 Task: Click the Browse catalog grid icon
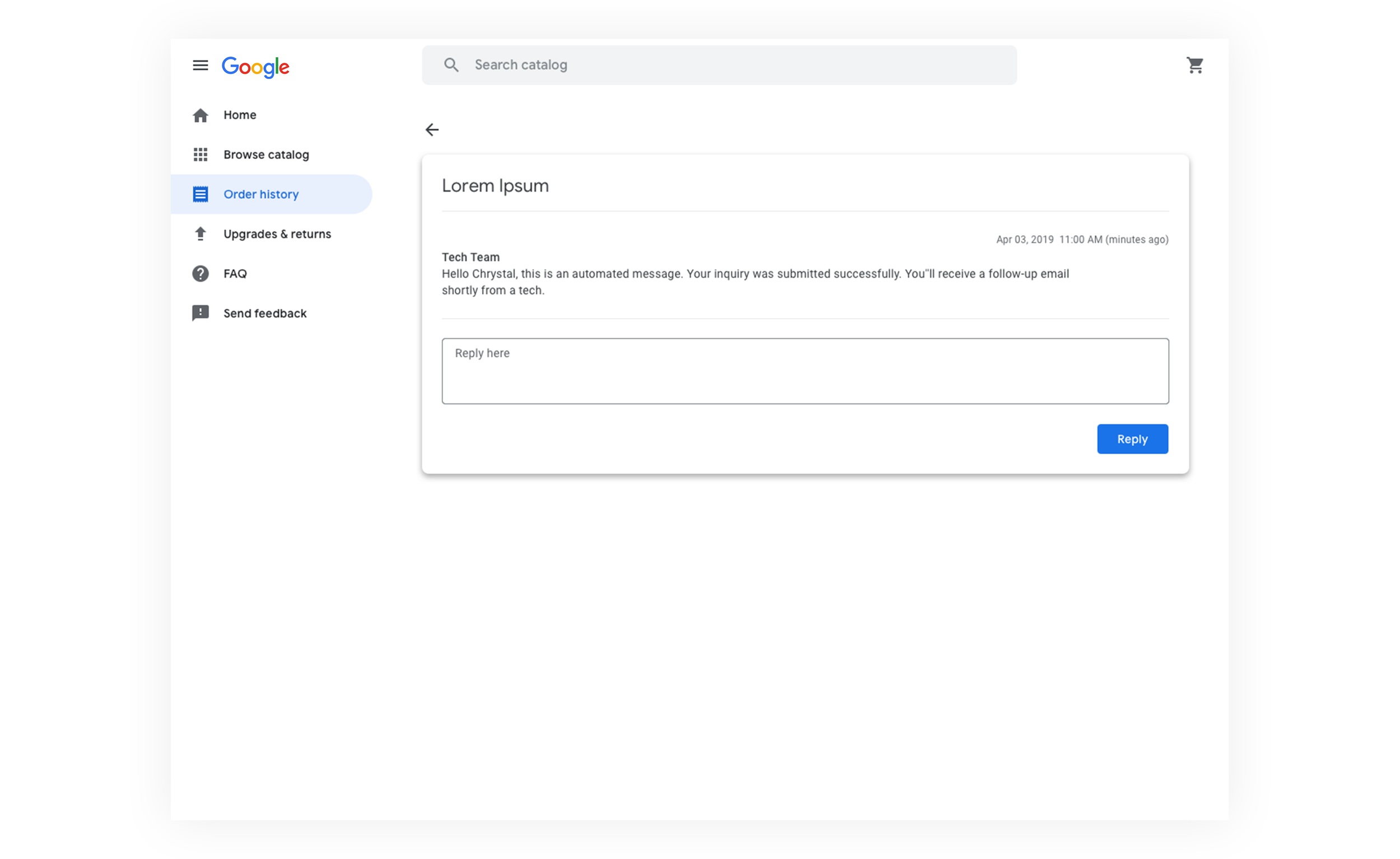pos(200,155)
